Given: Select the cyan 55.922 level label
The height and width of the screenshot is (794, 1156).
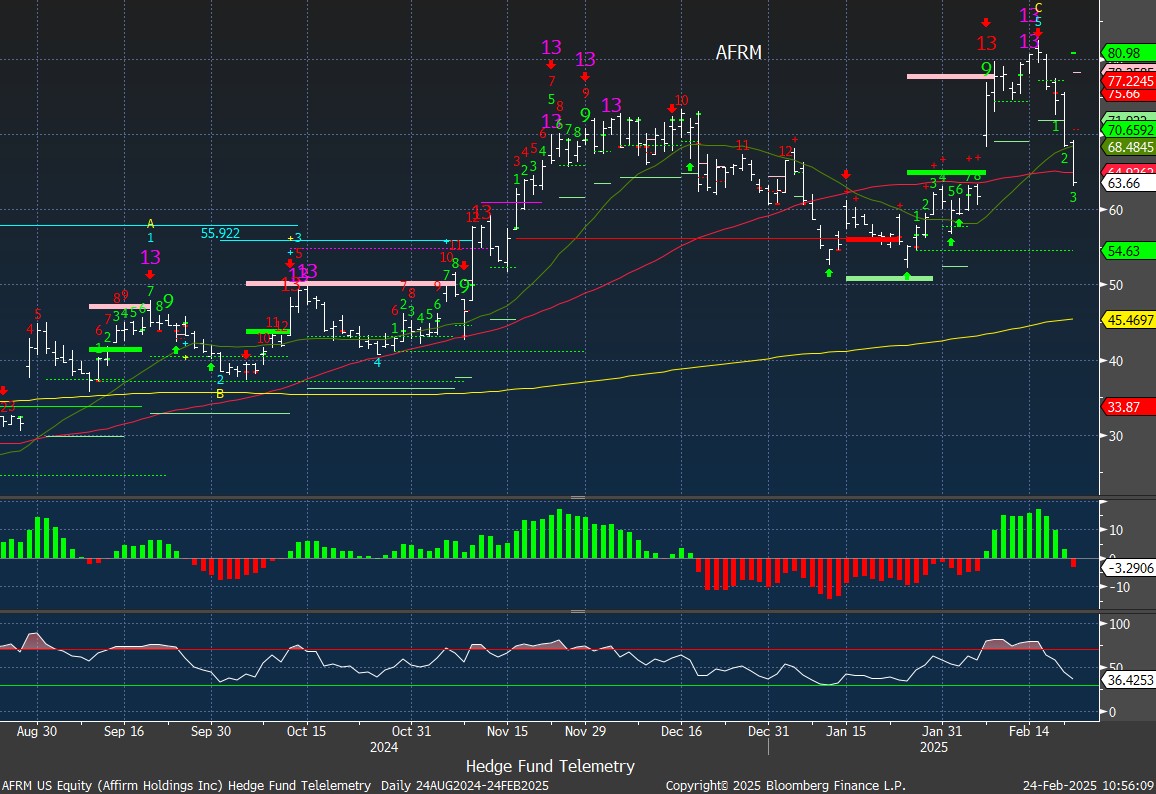Looking at the screenshot, I should click(x=220, y=234).
